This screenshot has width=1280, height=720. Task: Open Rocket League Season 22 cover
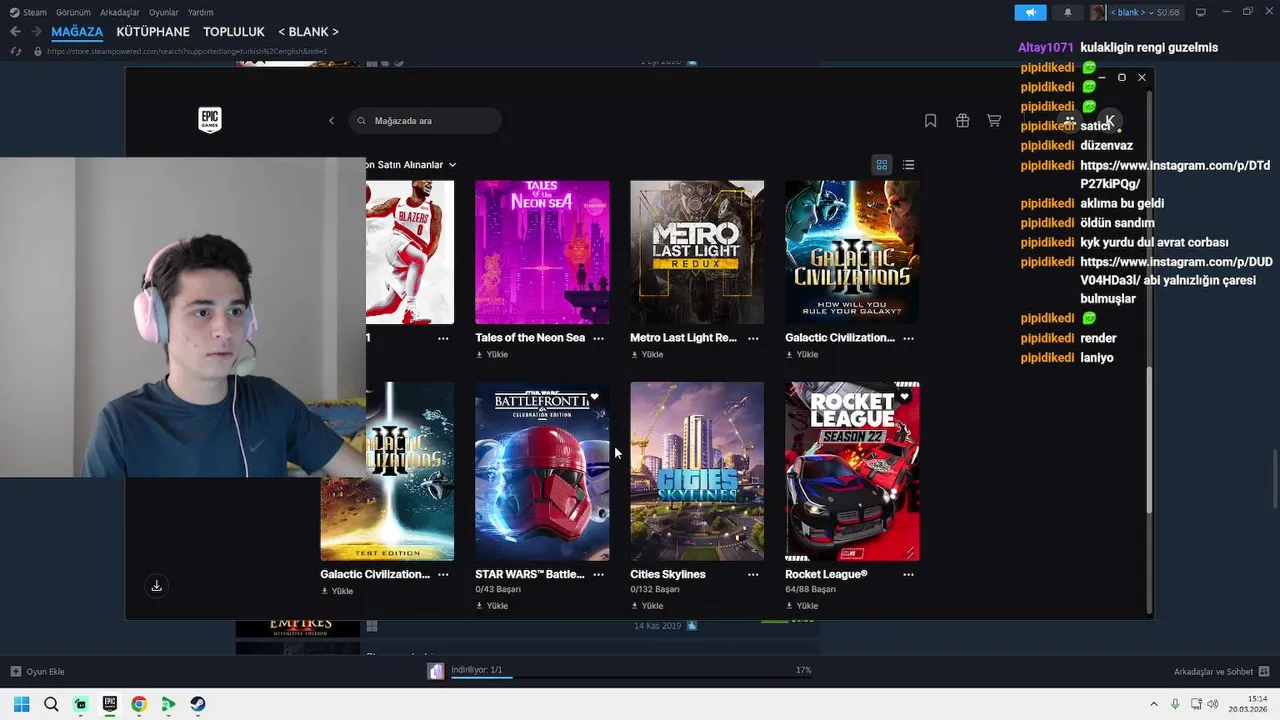coord(852,471)
